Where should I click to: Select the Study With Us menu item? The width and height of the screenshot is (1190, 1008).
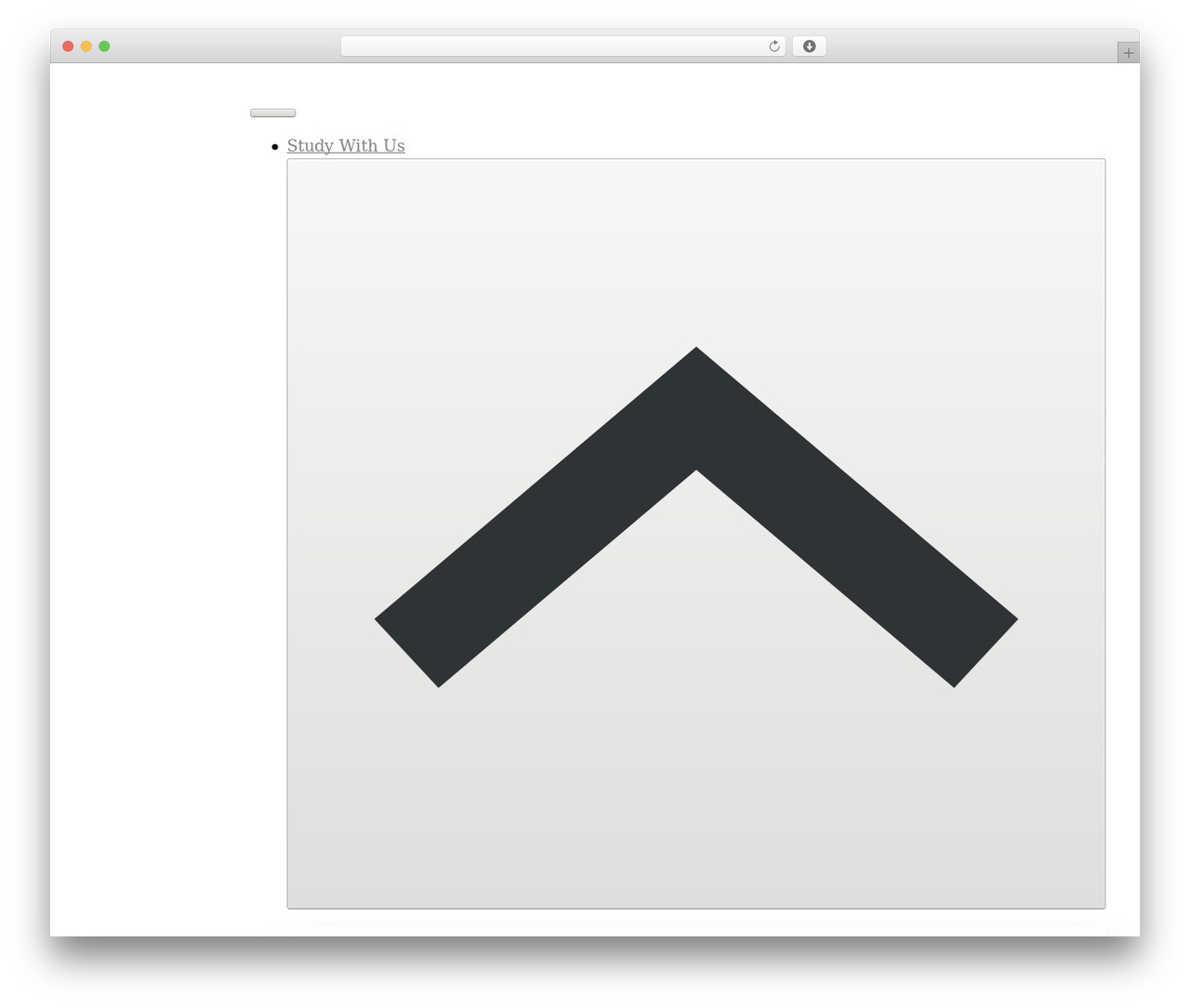pyautogui.click(x=346, y=146)
